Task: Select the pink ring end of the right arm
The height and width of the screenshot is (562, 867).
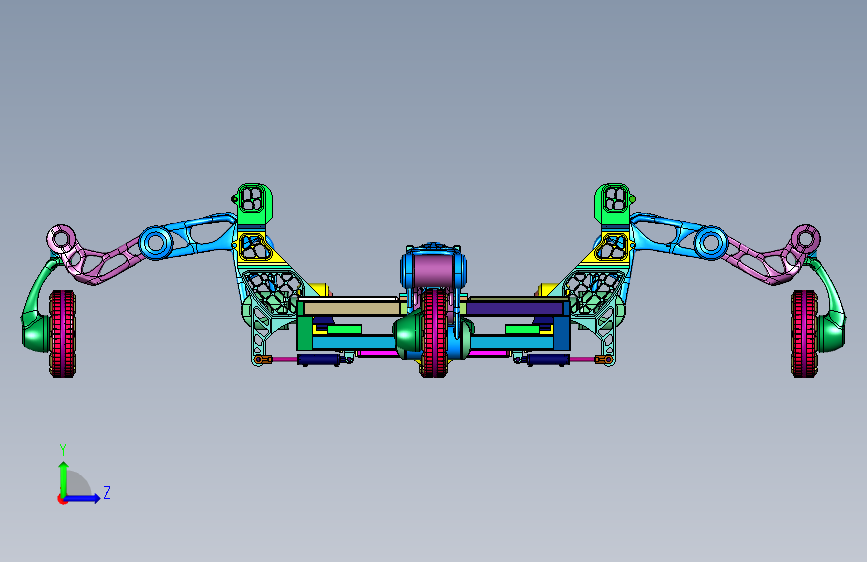Action: [x=806, y=240]
